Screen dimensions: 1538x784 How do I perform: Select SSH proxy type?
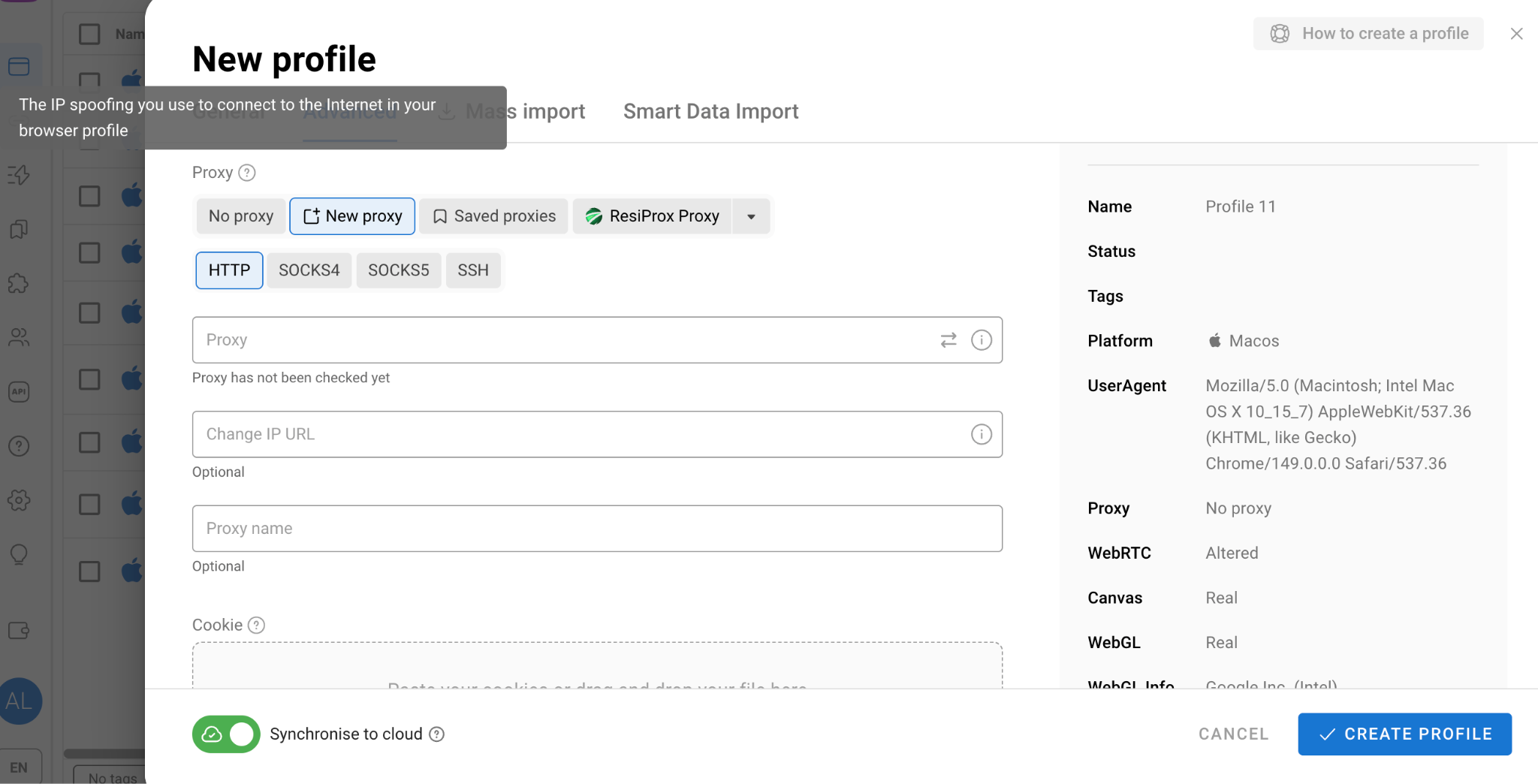(473, 270)
